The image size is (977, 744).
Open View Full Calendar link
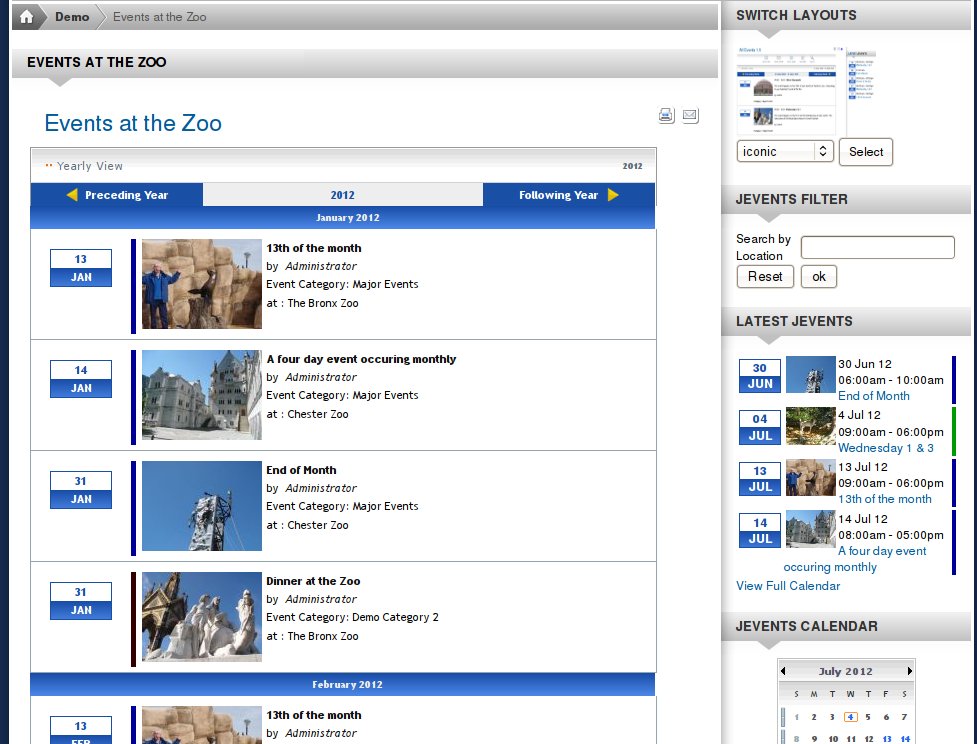point(788,586)
